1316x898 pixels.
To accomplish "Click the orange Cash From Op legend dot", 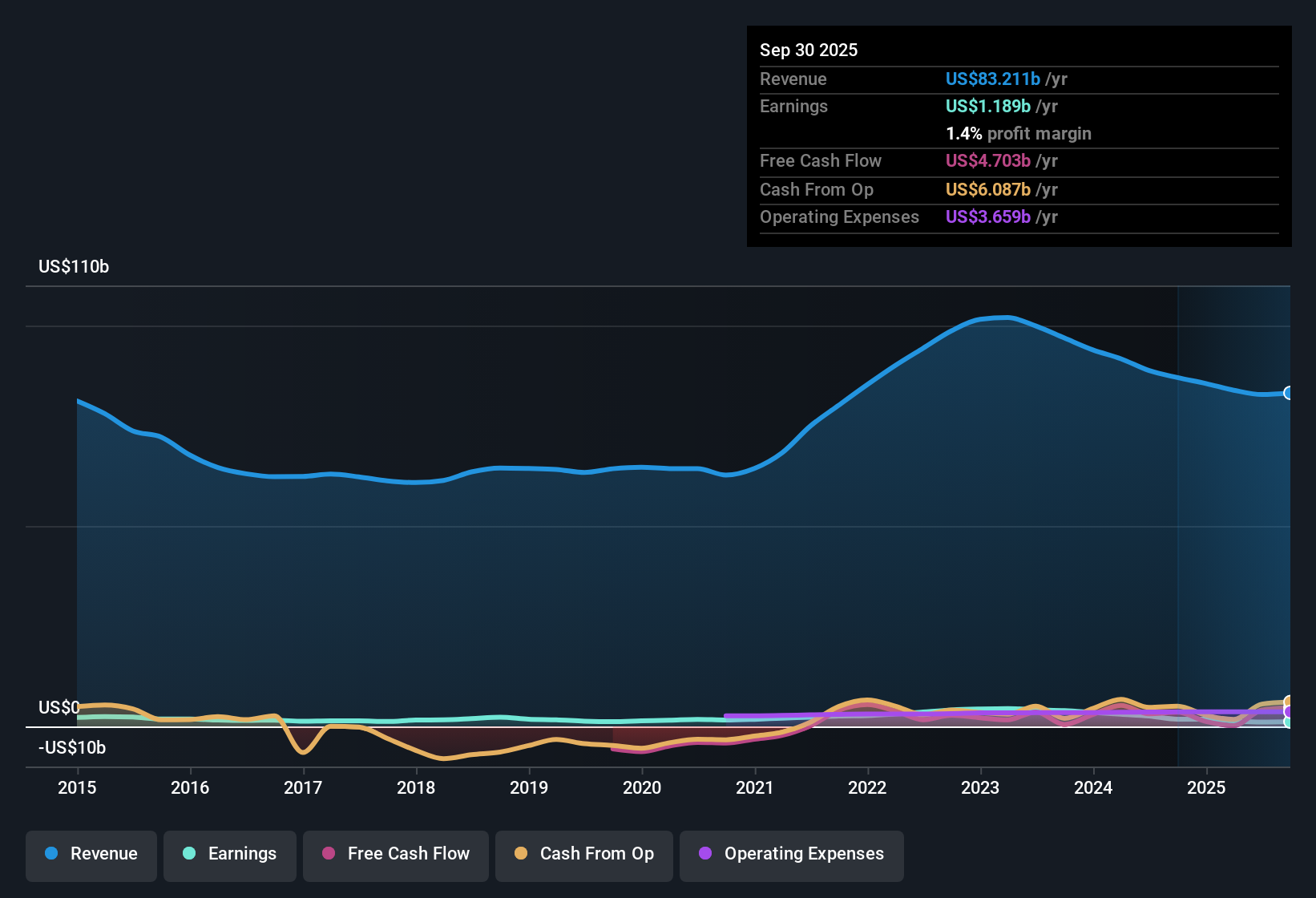I will [x=521, y=854].
